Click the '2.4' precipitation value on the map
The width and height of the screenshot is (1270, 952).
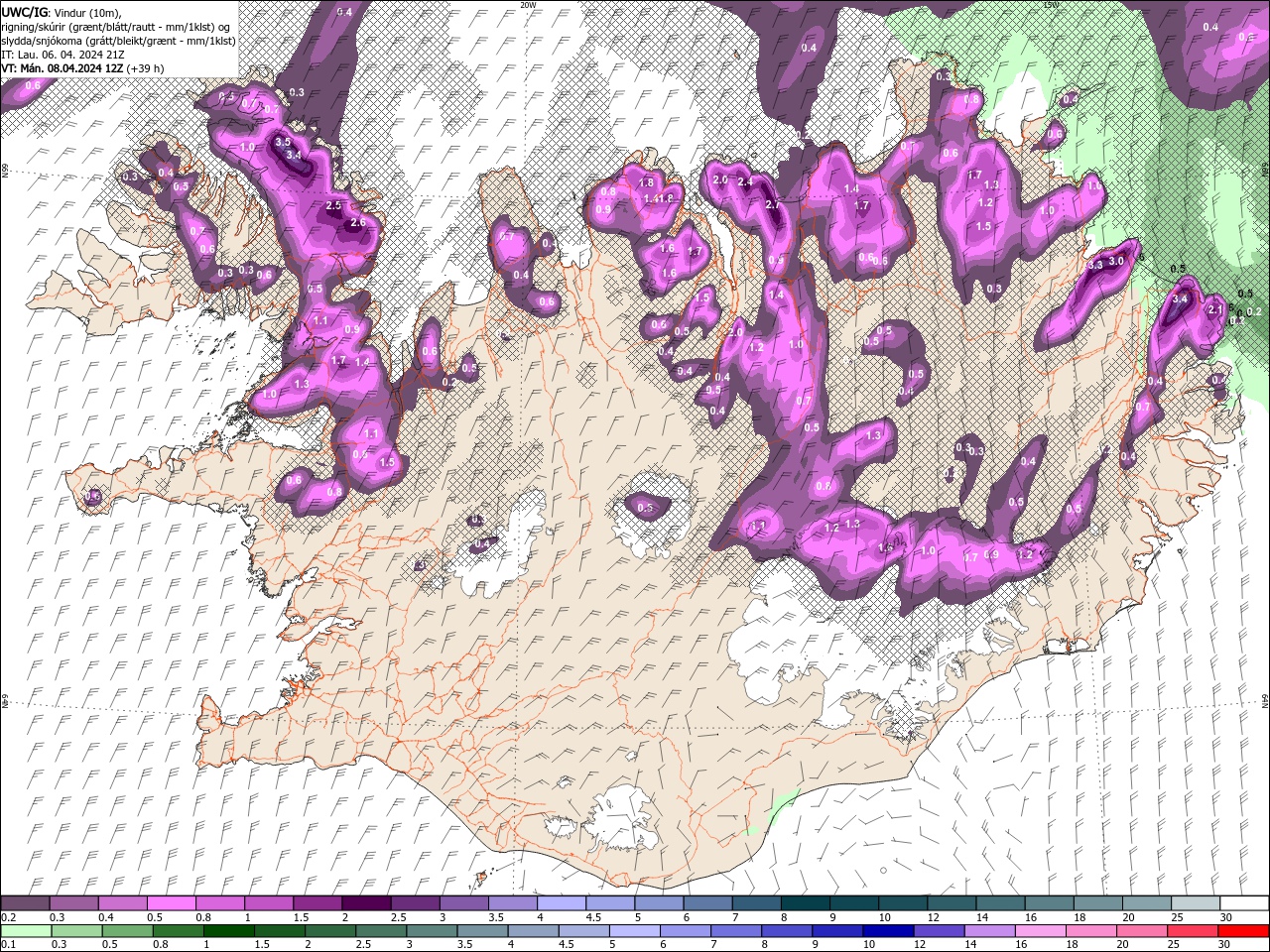pyautogui.click(x=745, y=182)
